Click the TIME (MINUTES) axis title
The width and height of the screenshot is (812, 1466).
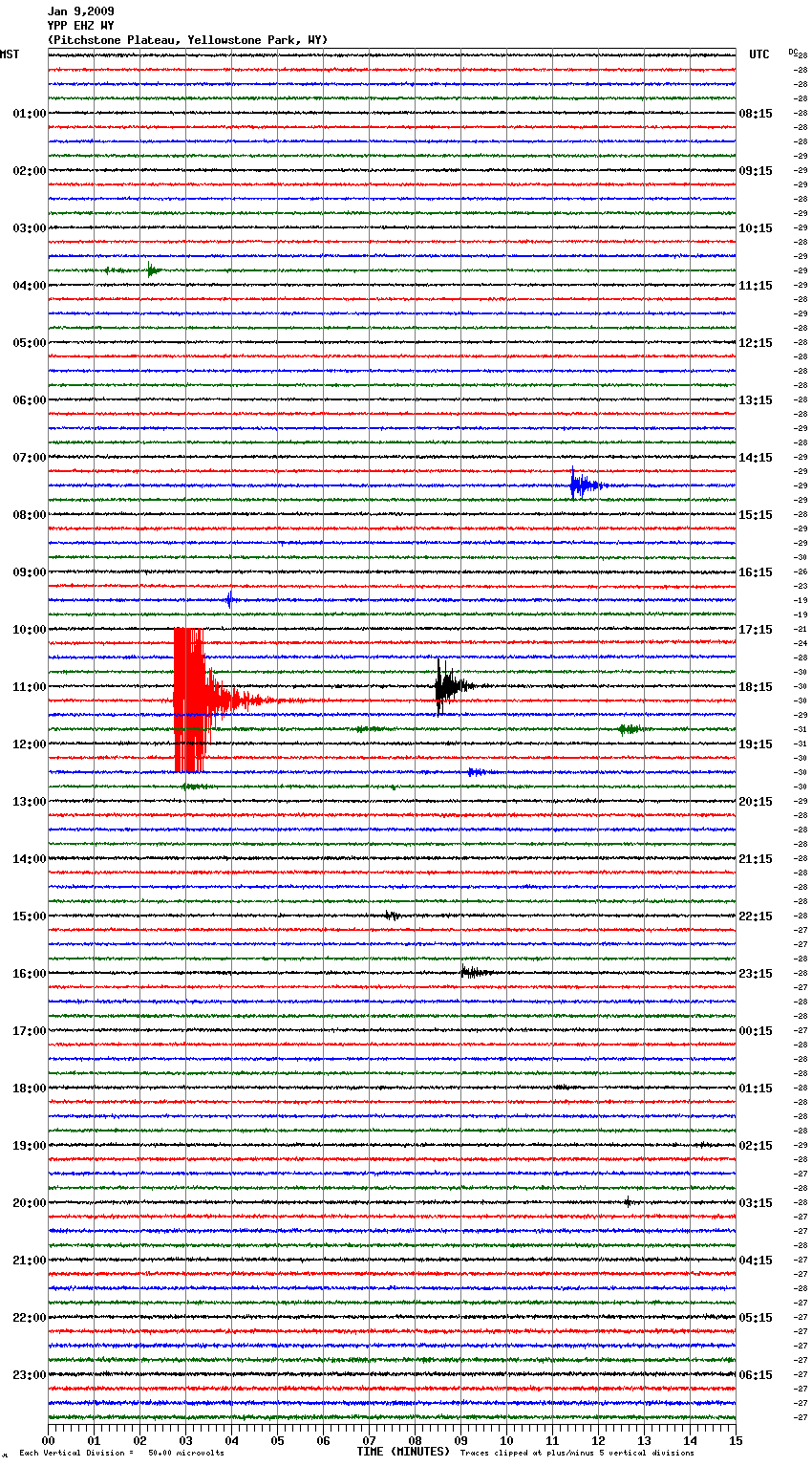click(403, 1452)
